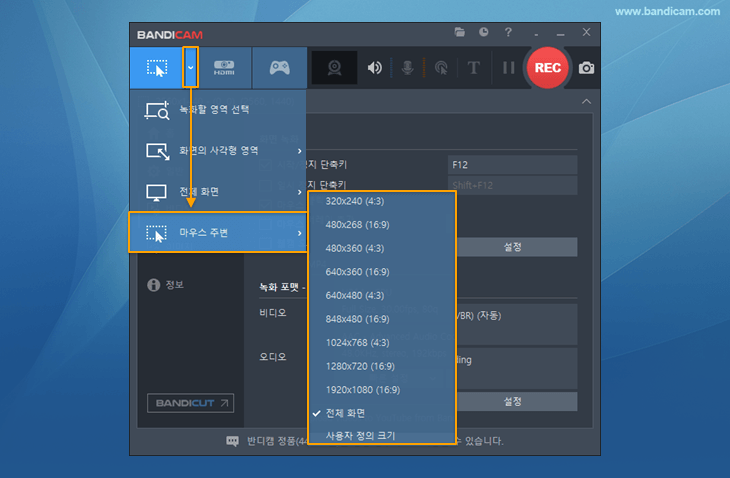
Task: Open the scheduled recording clock icon
Action: click(484, 32)
